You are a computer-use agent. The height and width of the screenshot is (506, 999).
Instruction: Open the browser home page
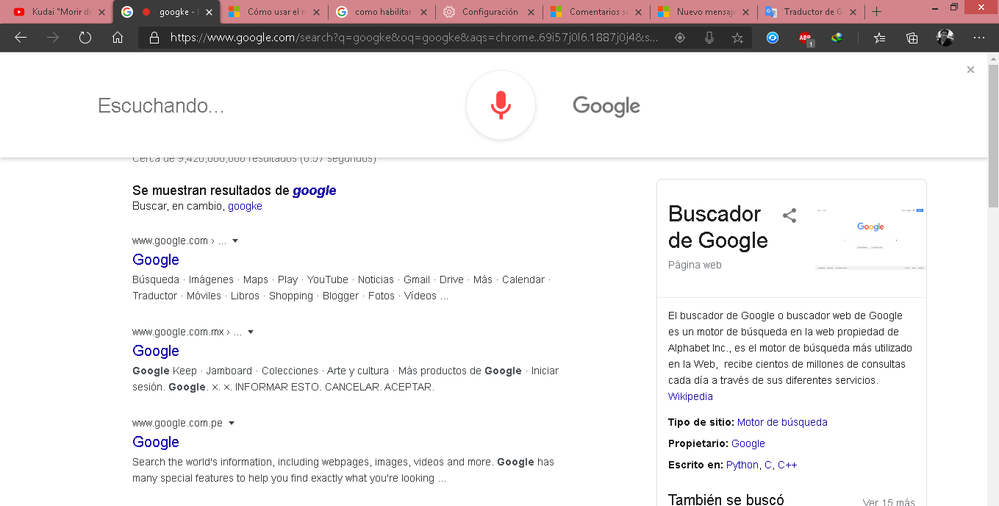[x=117, y=38]
